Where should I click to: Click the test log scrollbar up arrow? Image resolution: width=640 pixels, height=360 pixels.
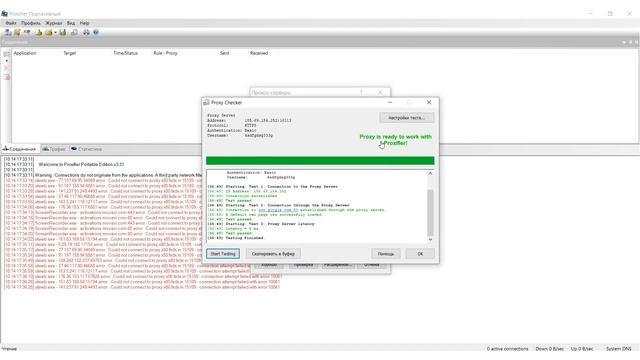pyautogui.click(x=430, y=173)
